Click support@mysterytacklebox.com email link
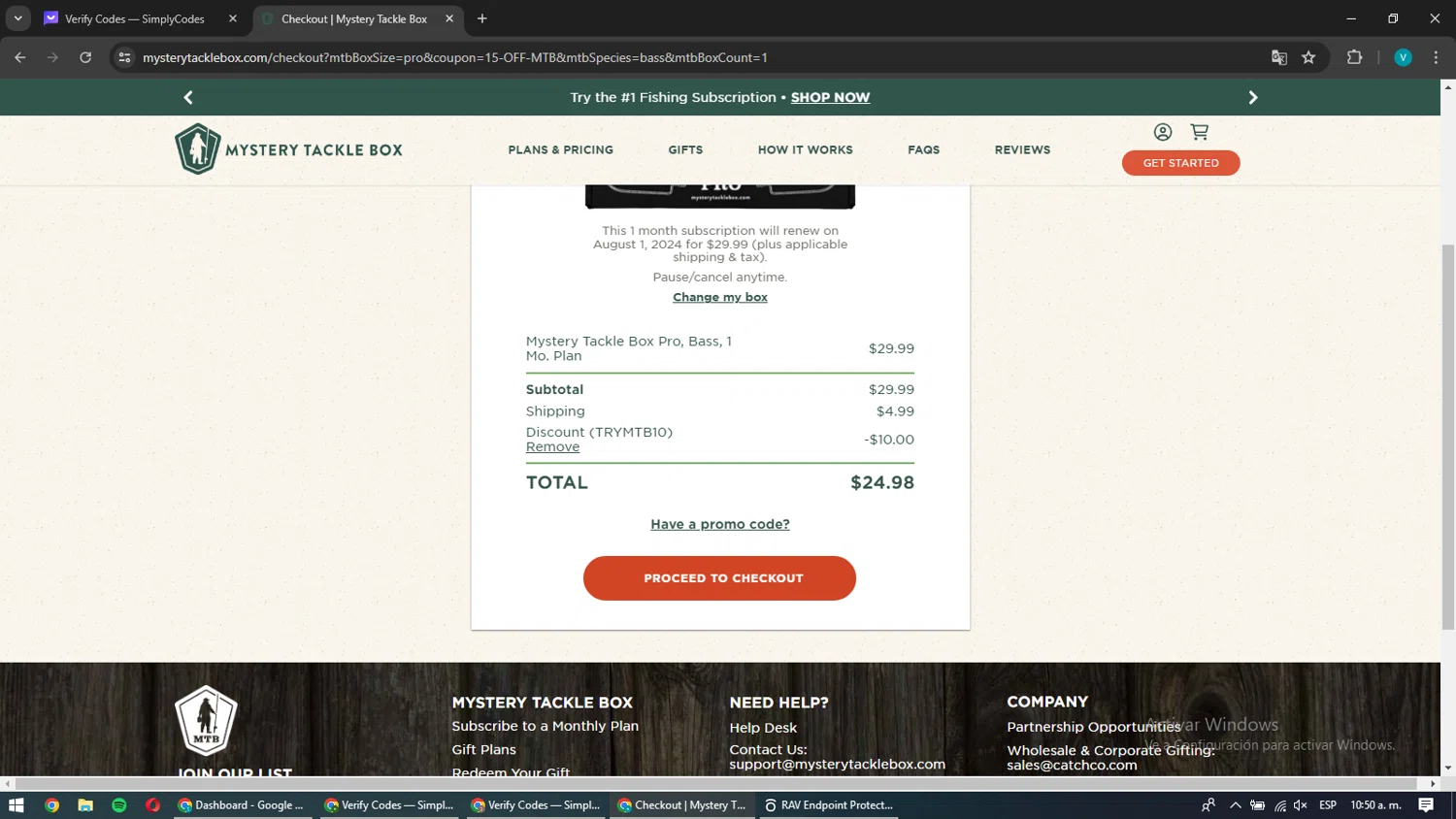Viewport: 1456px width, 819px height. (837, 765)
